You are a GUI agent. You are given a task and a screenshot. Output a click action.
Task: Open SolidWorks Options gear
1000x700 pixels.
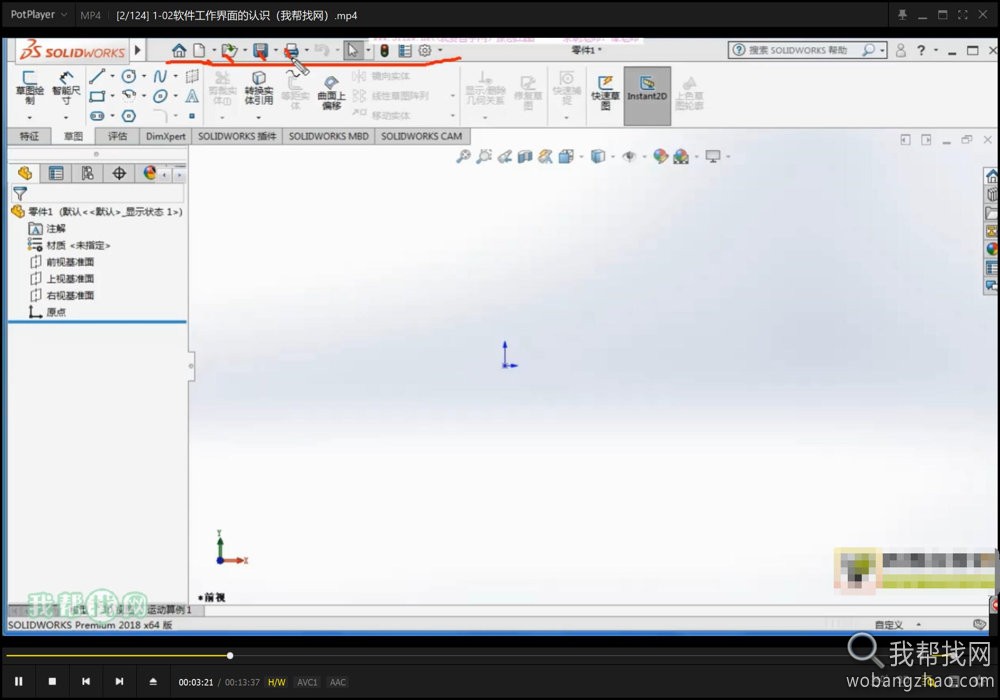(x=425, y=50)
